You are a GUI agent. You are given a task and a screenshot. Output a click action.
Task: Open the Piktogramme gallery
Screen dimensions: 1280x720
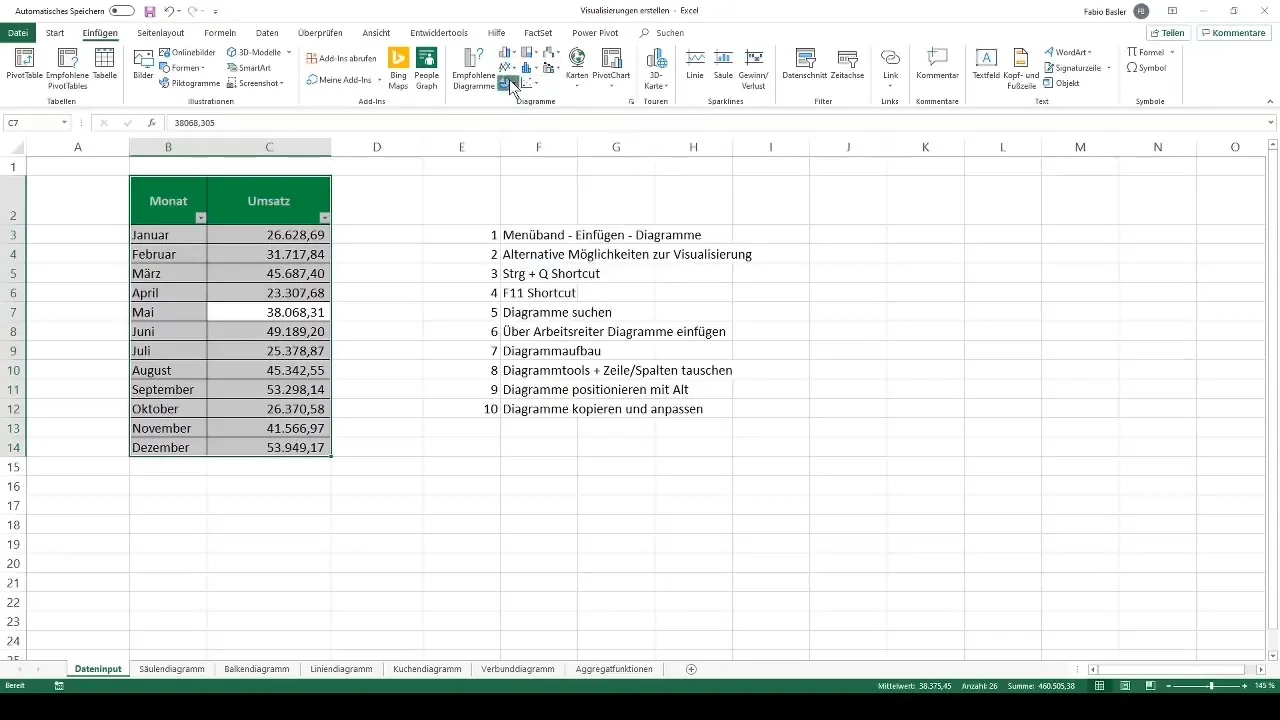190,83
